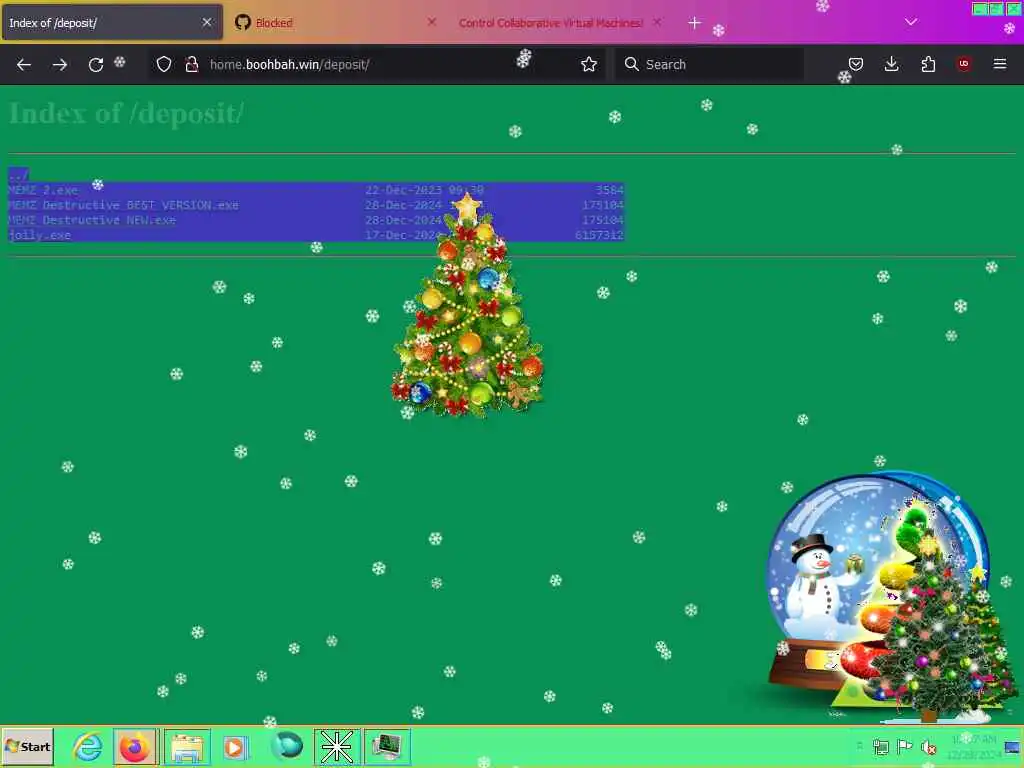Open the muted volume tray icon

tap(928, 746)
